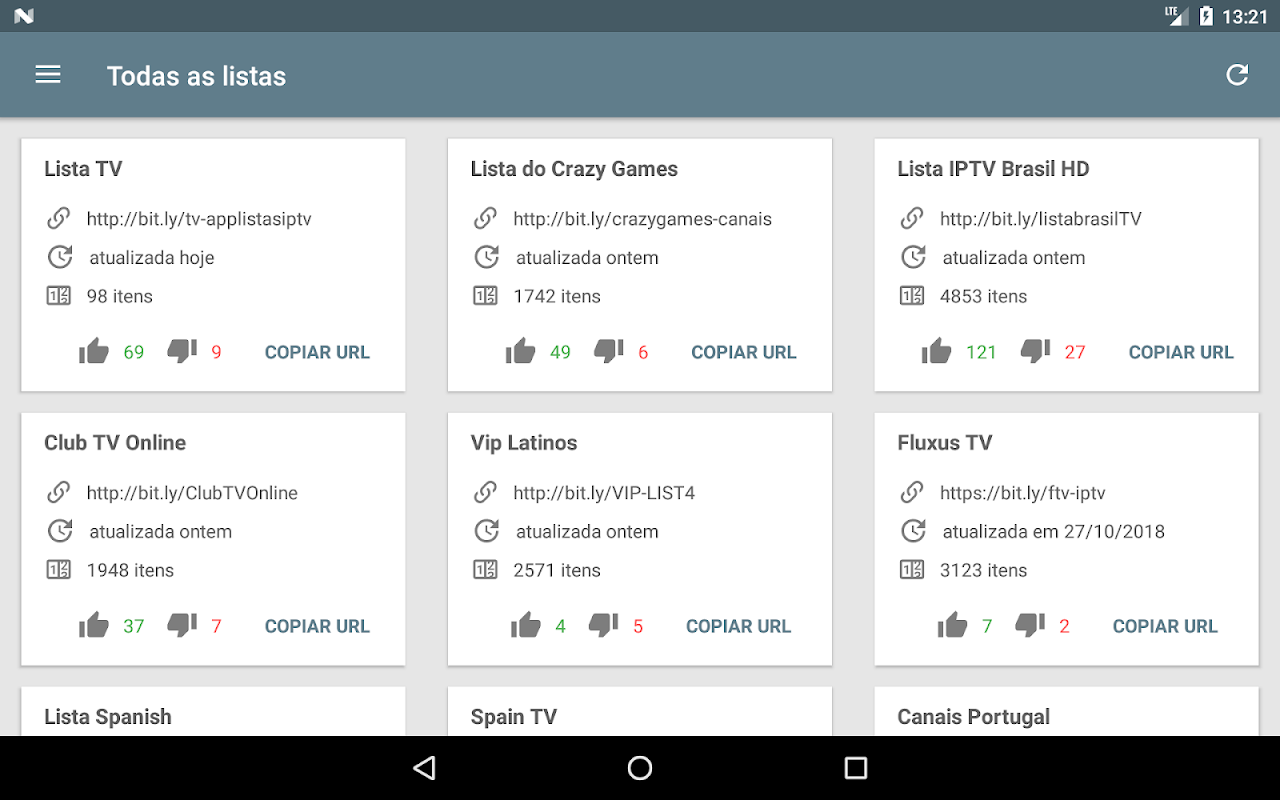The width and height of the screenshot is (1280, 800).
Task: Dislike the Fluxus TV list
Action: tap(1030, 625)
